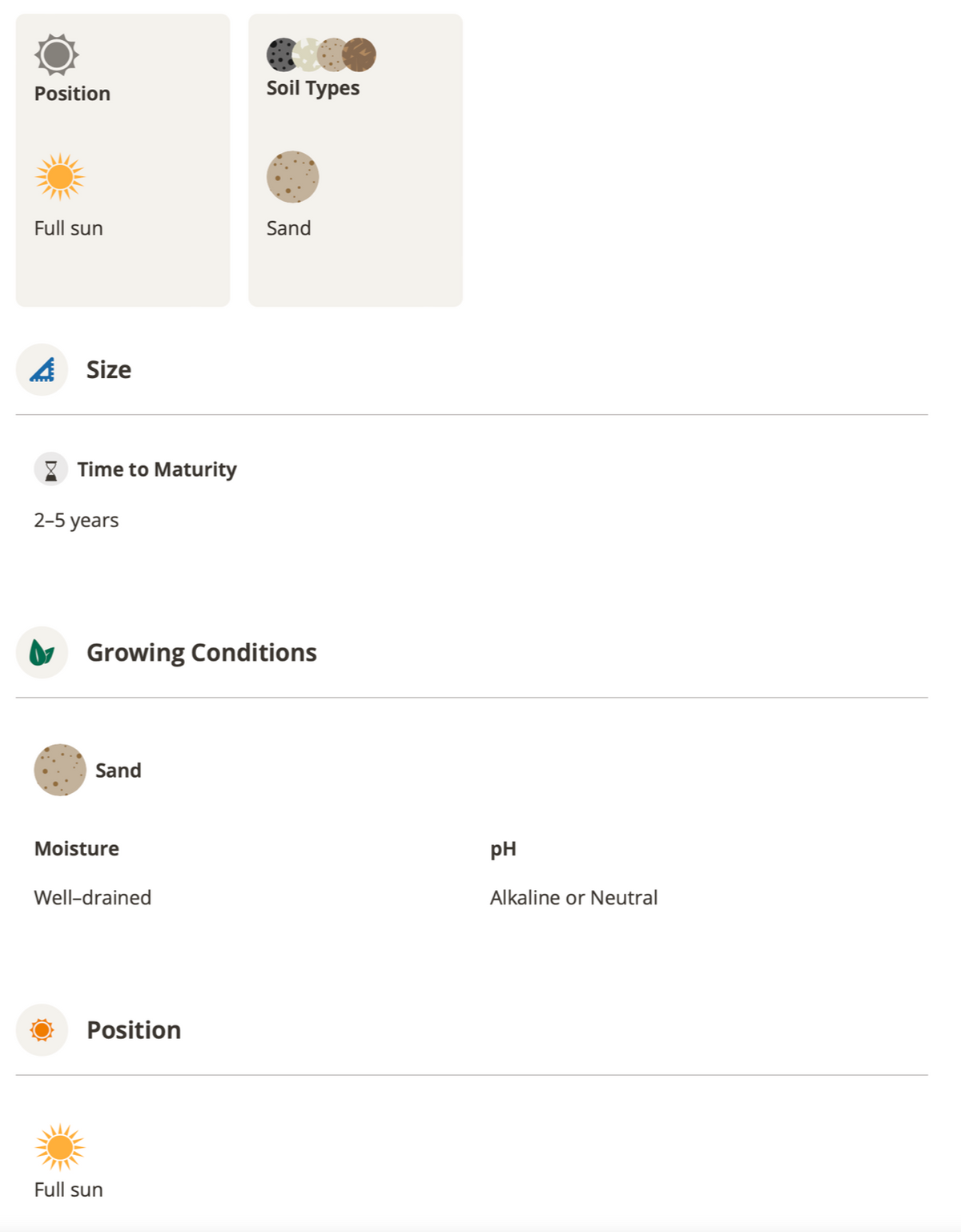
Task: Select the Position section heading at bottom
Action: tap(134, 1030)
